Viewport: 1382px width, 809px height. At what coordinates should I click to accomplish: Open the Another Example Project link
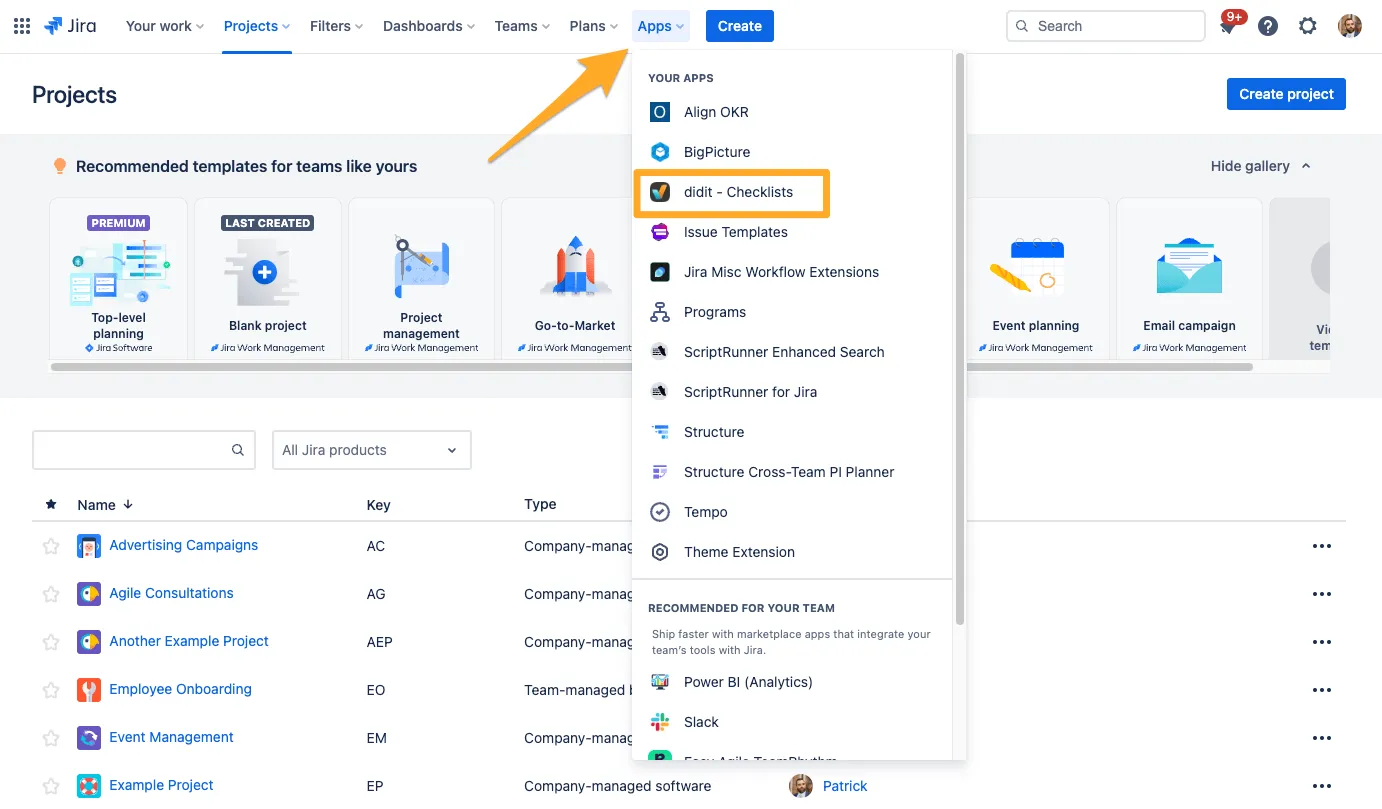[x=189, y=641]
